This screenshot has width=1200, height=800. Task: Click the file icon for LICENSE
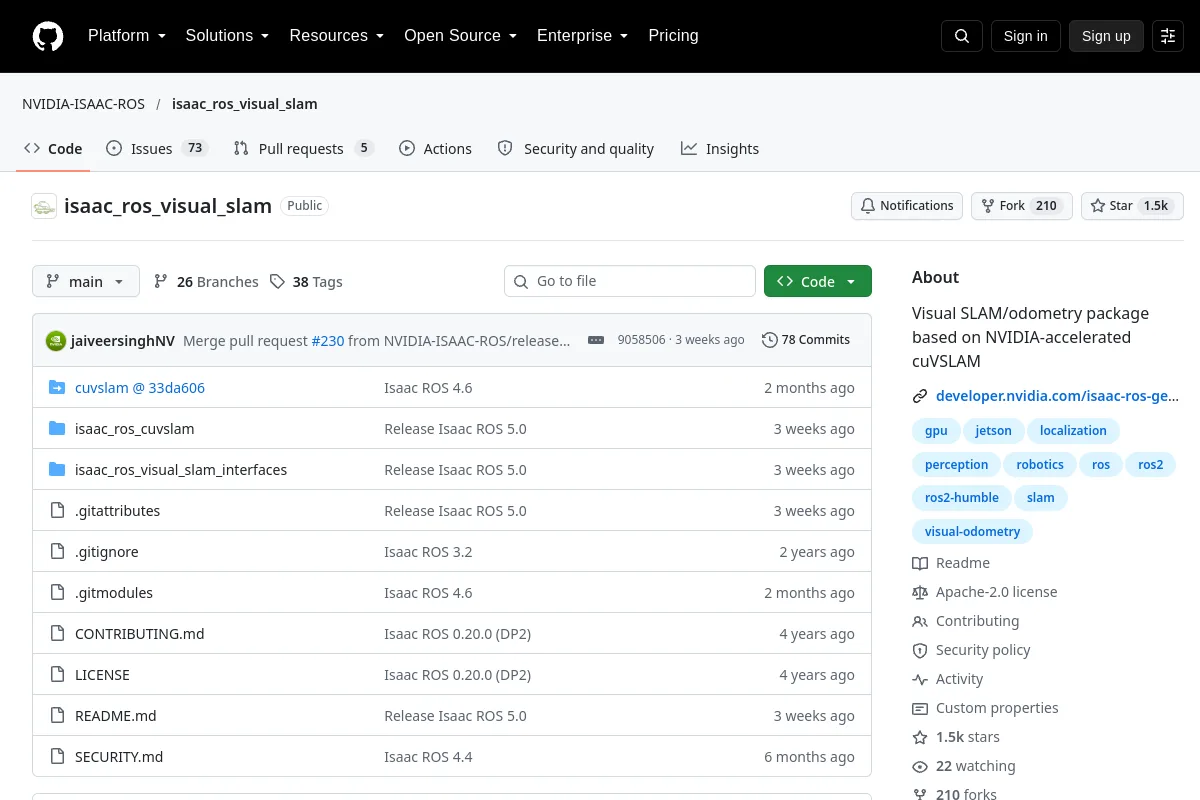[x=57, y=675]
